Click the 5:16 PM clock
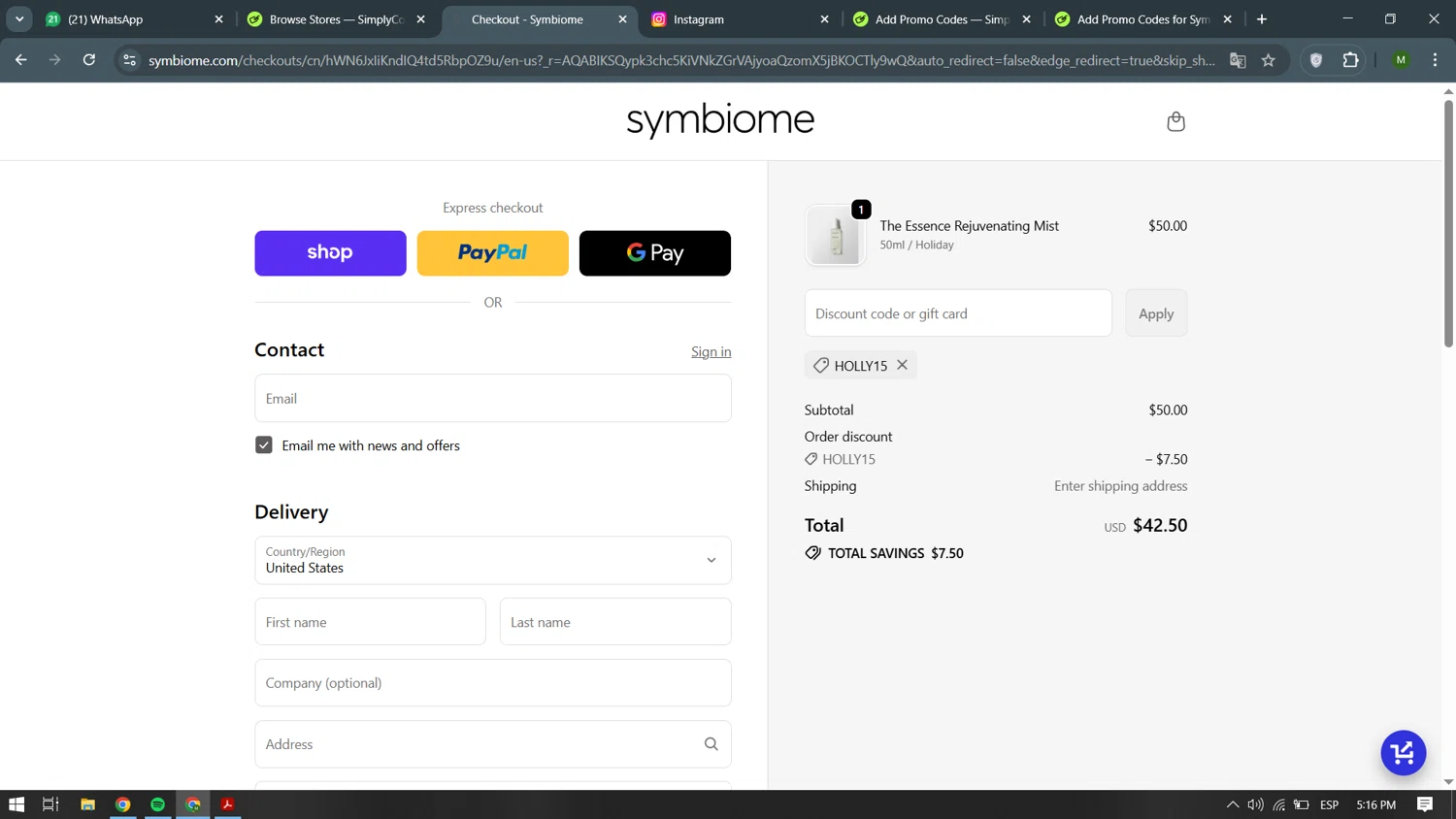 [x=1376, y=804]
